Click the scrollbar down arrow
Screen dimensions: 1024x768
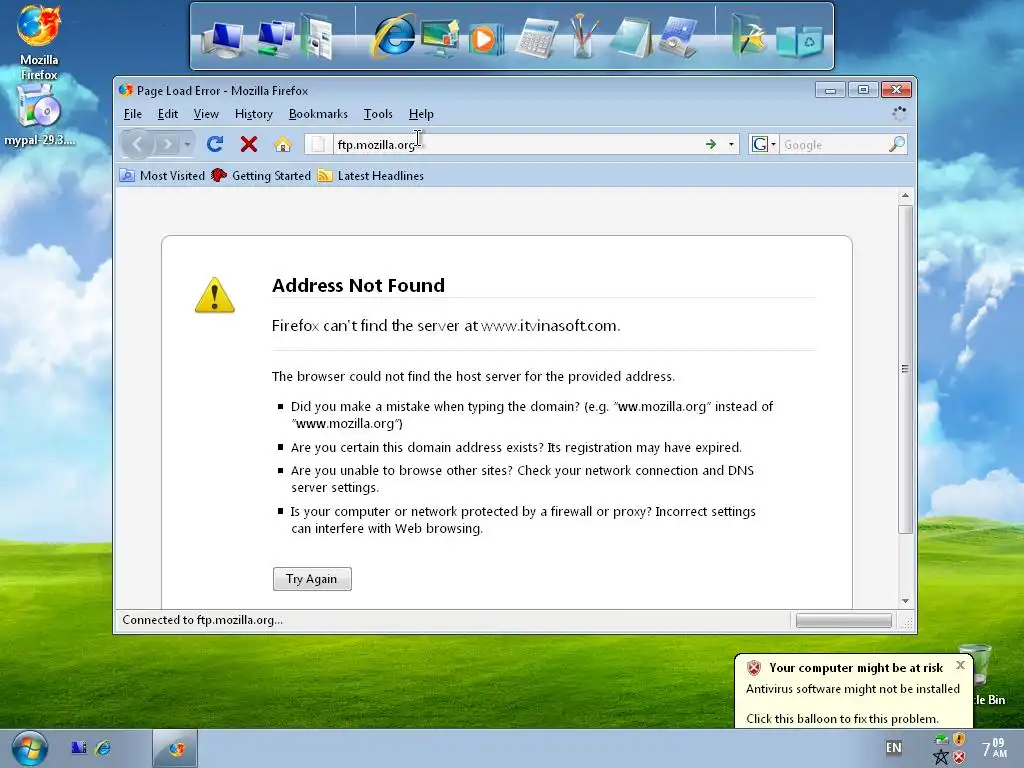pos(905,601)
